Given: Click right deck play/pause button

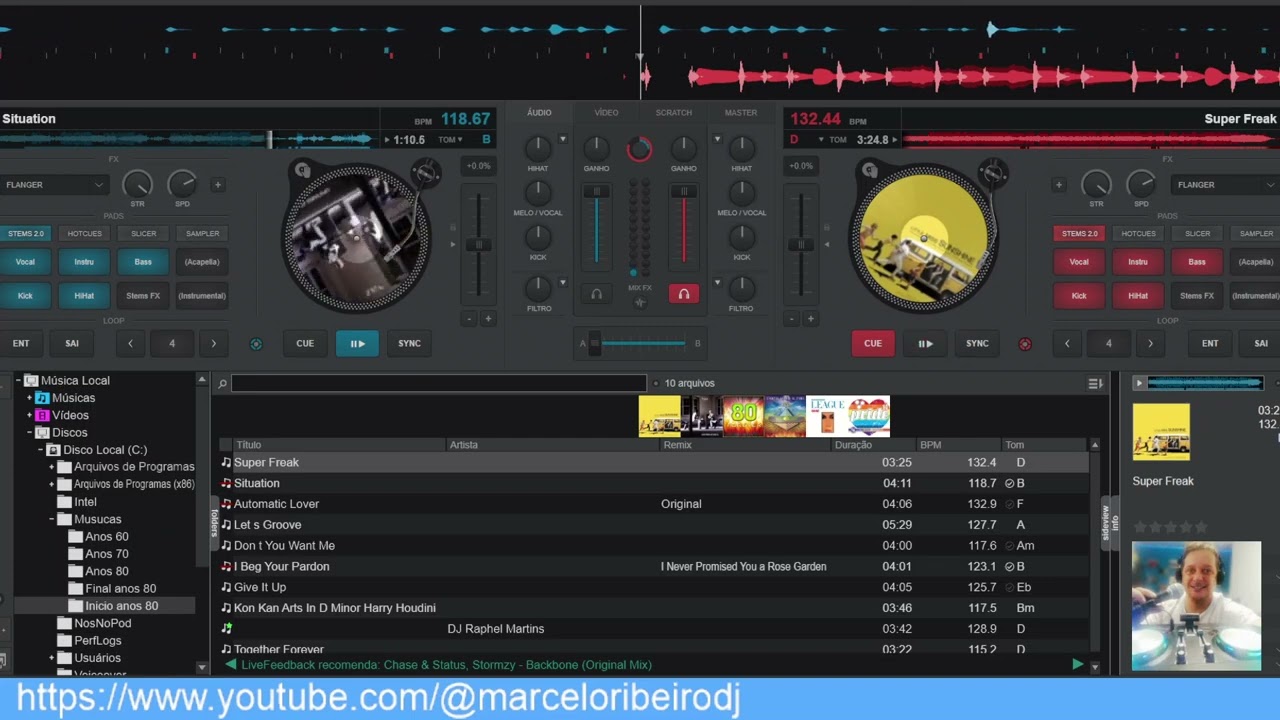Looking at the screenshot, I should click(925, 343).
